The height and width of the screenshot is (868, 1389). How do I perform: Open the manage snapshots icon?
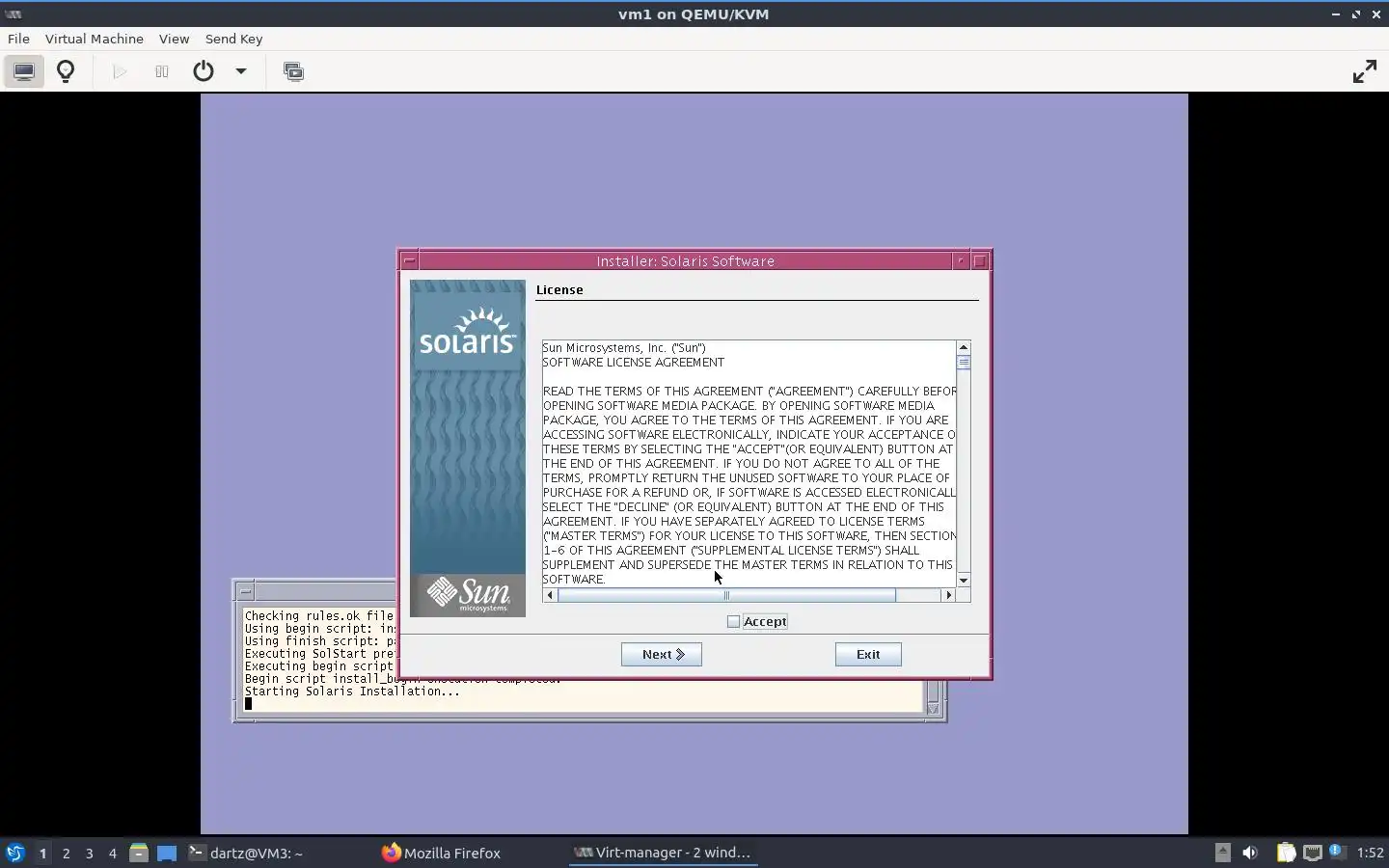pyautogui.click(x=293, y=71)
